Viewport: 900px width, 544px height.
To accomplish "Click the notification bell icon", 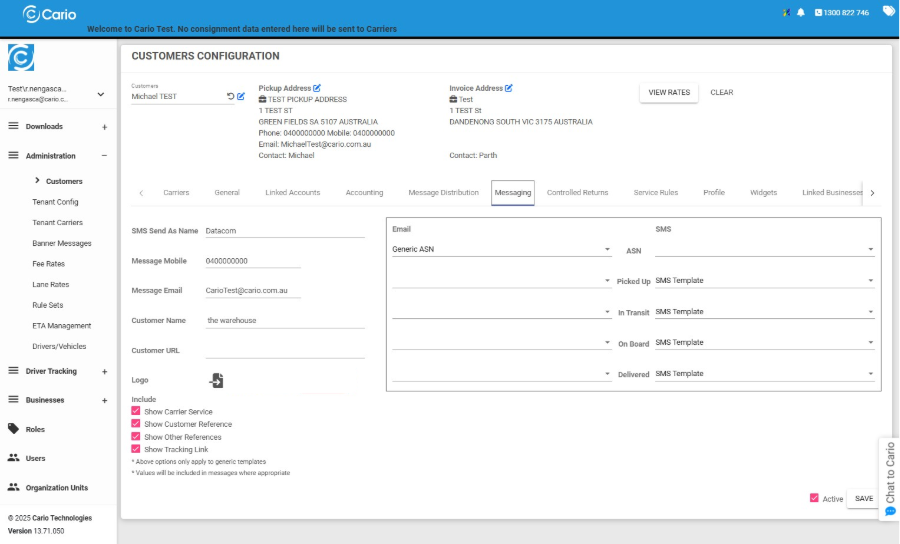I will pos(800,12).
